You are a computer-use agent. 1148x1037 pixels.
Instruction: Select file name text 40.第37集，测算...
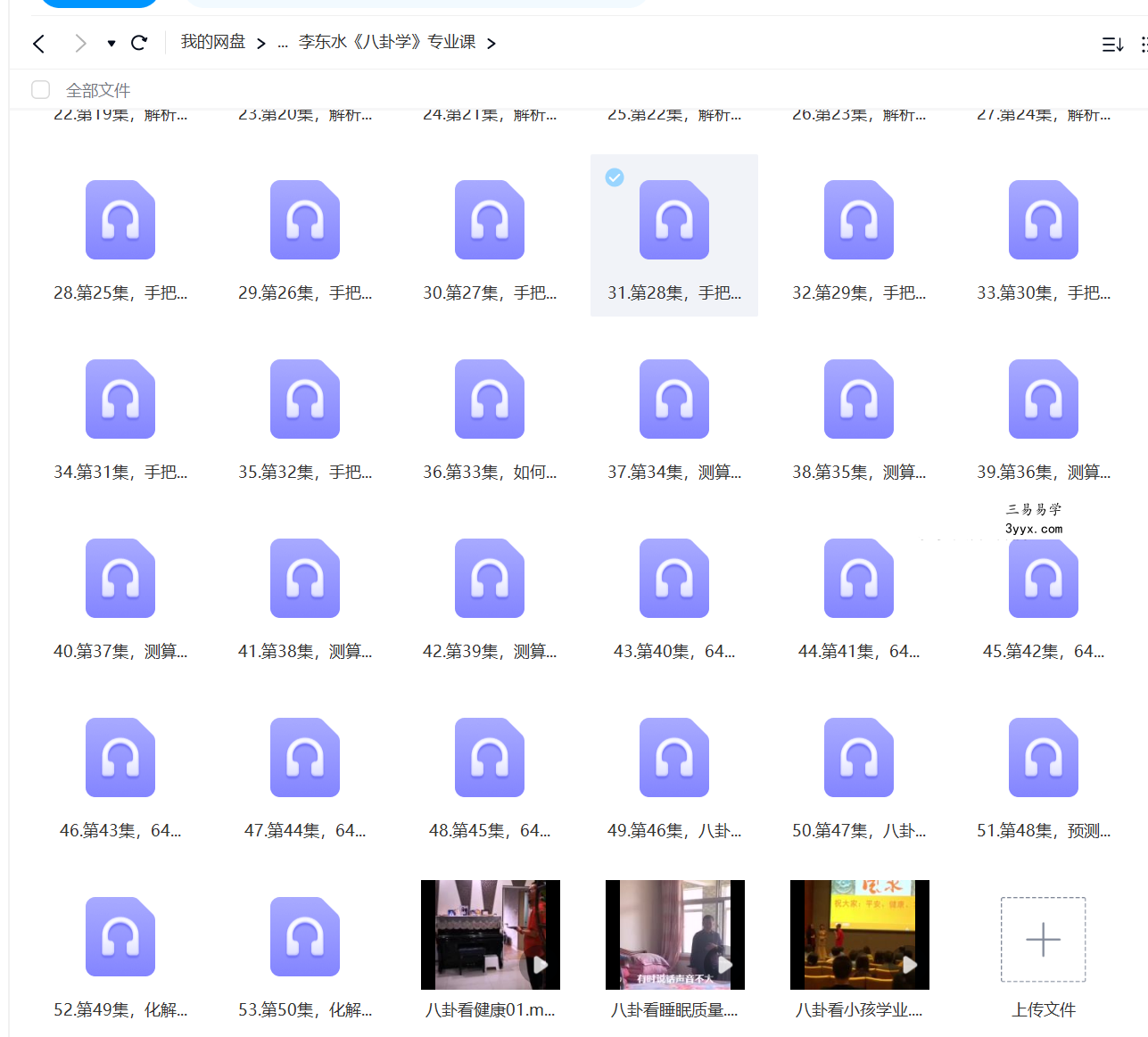[x=120, y=652]
